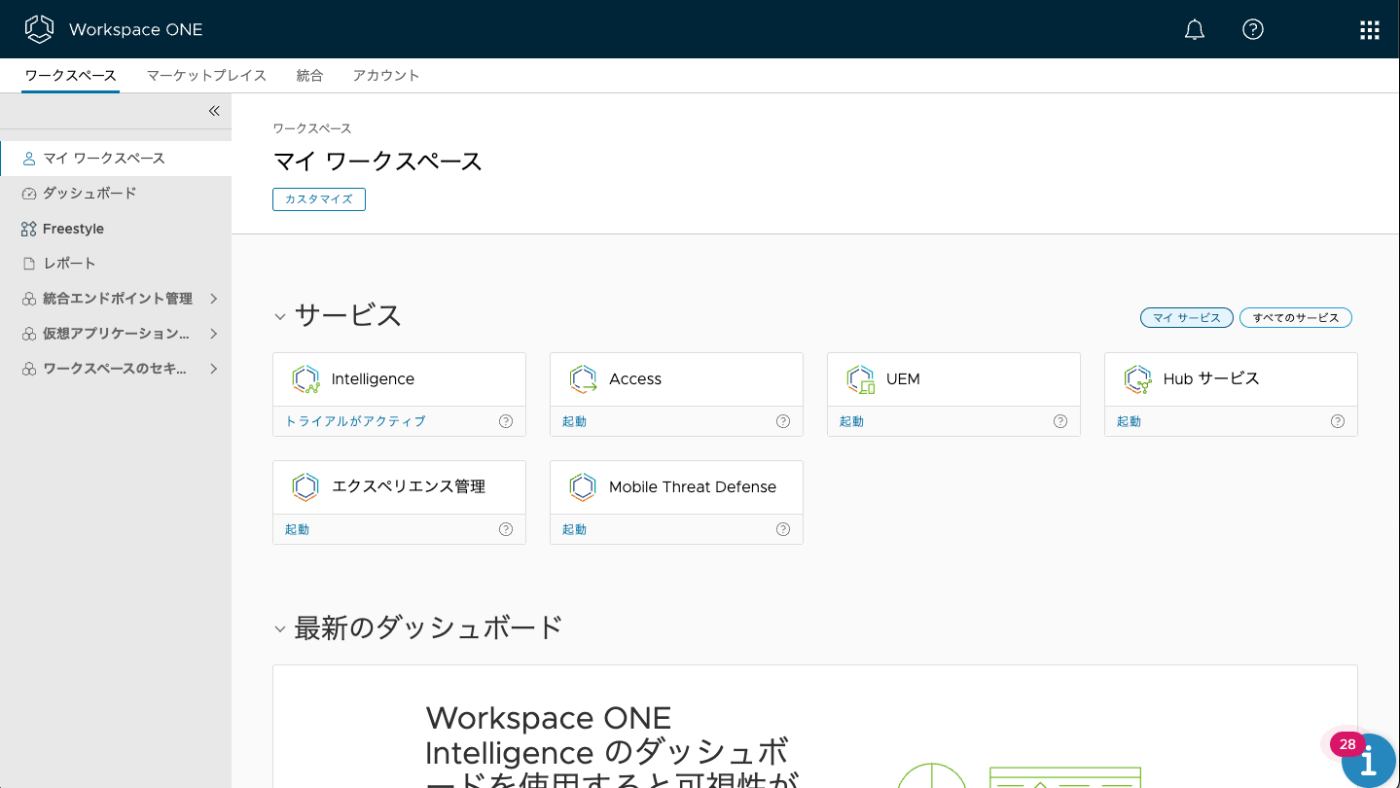Switch to the マーケットプレイス tab
Viewport: 1400px width, 788px height.
coord(207,75)
